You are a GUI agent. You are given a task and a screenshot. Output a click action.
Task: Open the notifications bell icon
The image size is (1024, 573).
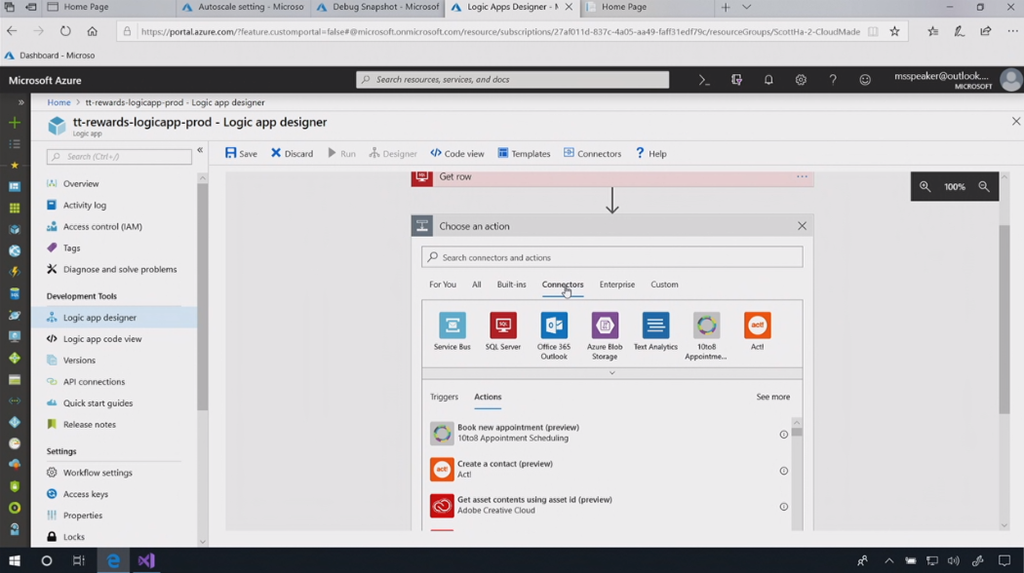(768, 80)
